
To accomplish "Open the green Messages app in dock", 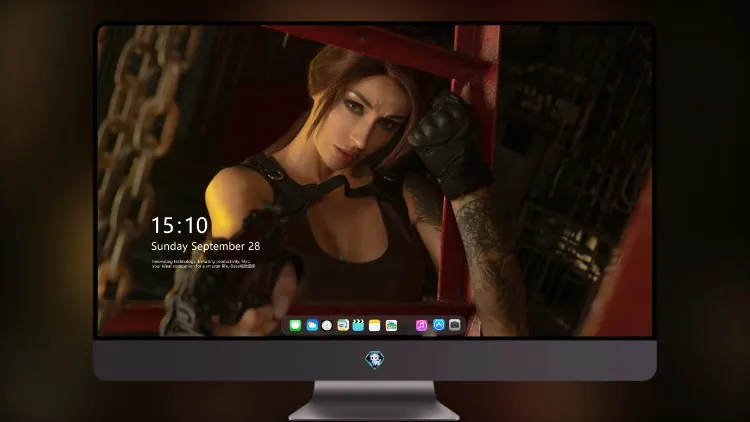I will pyautogui.click(x=295, y=326).
